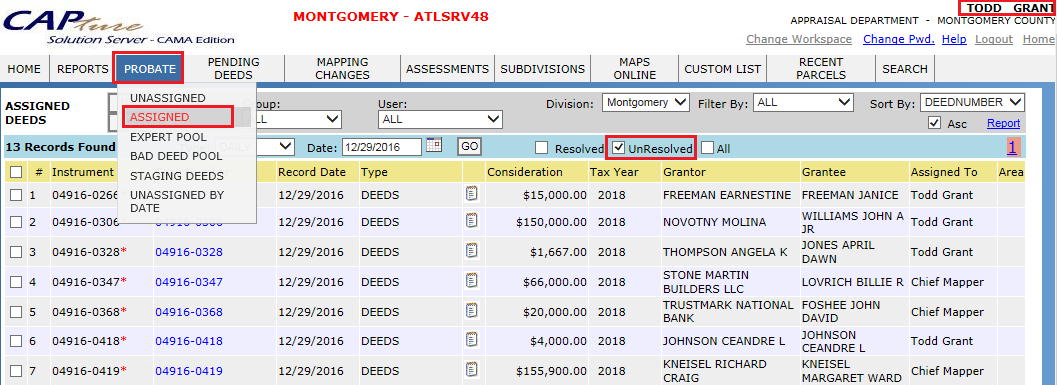1057x385 pixels.
Task: Open the SEARCH tab
Action: click(905, 69)
